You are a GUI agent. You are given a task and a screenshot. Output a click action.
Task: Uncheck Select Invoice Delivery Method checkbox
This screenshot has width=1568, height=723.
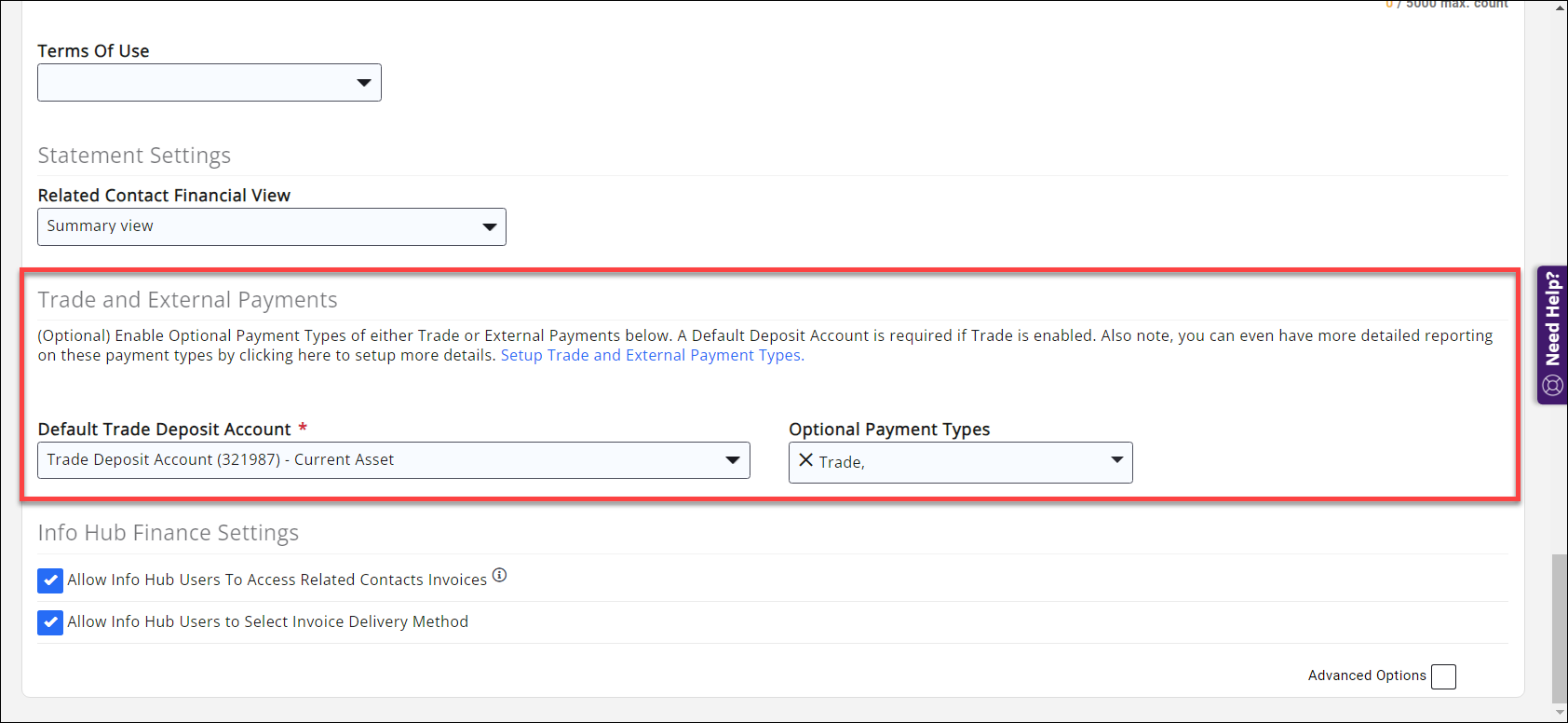[x=50, y=622]
